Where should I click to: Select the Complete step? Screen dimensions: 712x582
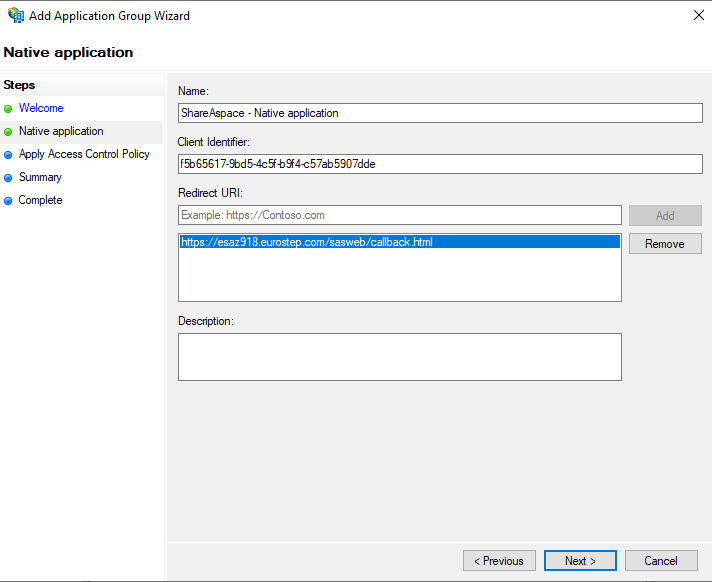pyautogui.click(x=40, y=200)
